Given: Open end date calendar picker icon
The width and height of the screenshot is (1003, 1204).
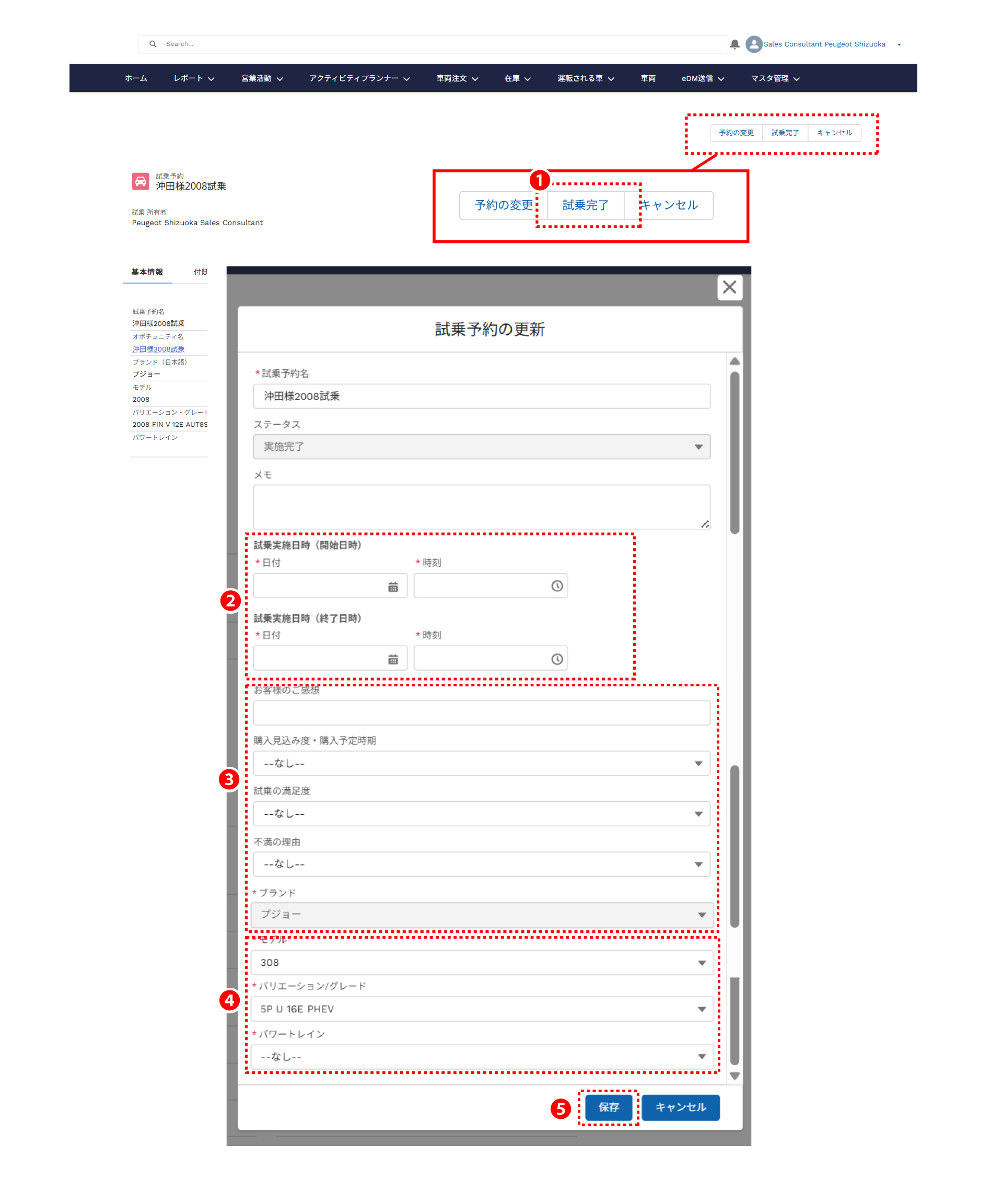Looking at the screenshot, I should tap(393, 659).
